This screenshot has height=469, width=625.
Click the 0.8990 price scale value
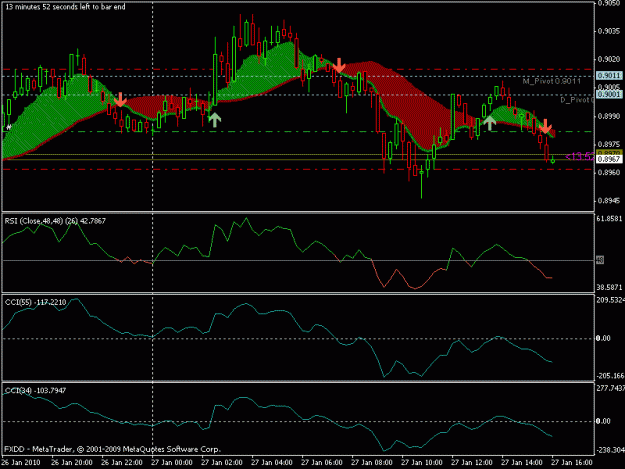(x=609, y=116)
